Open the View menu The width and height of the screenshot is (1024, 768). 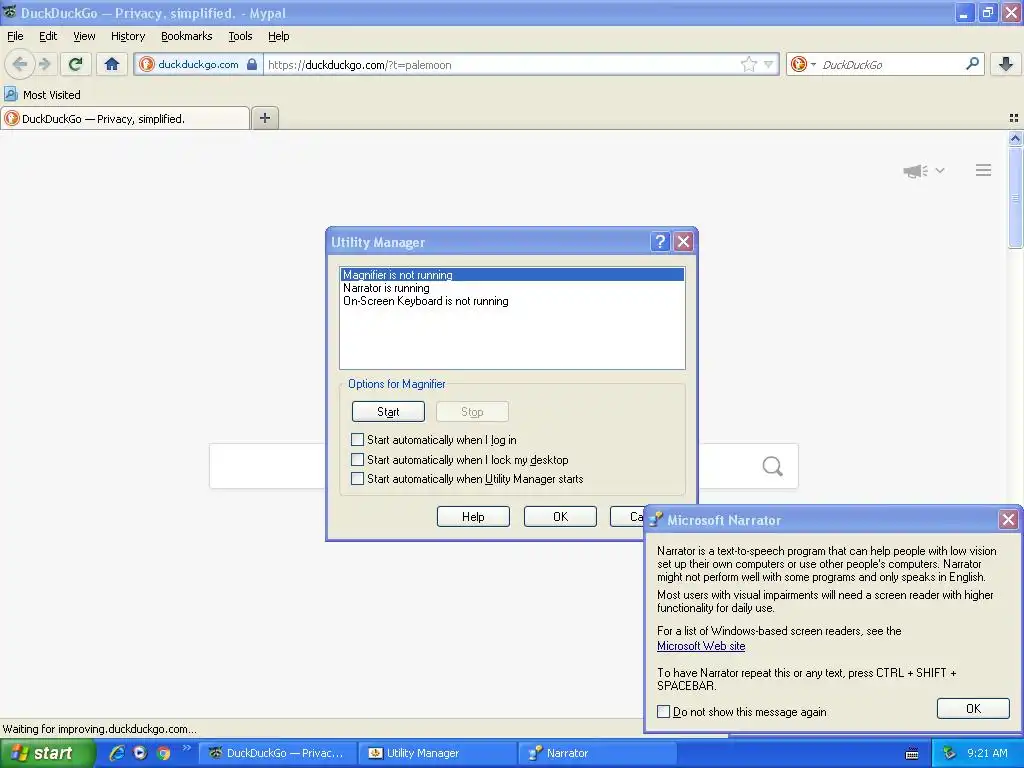84,37
